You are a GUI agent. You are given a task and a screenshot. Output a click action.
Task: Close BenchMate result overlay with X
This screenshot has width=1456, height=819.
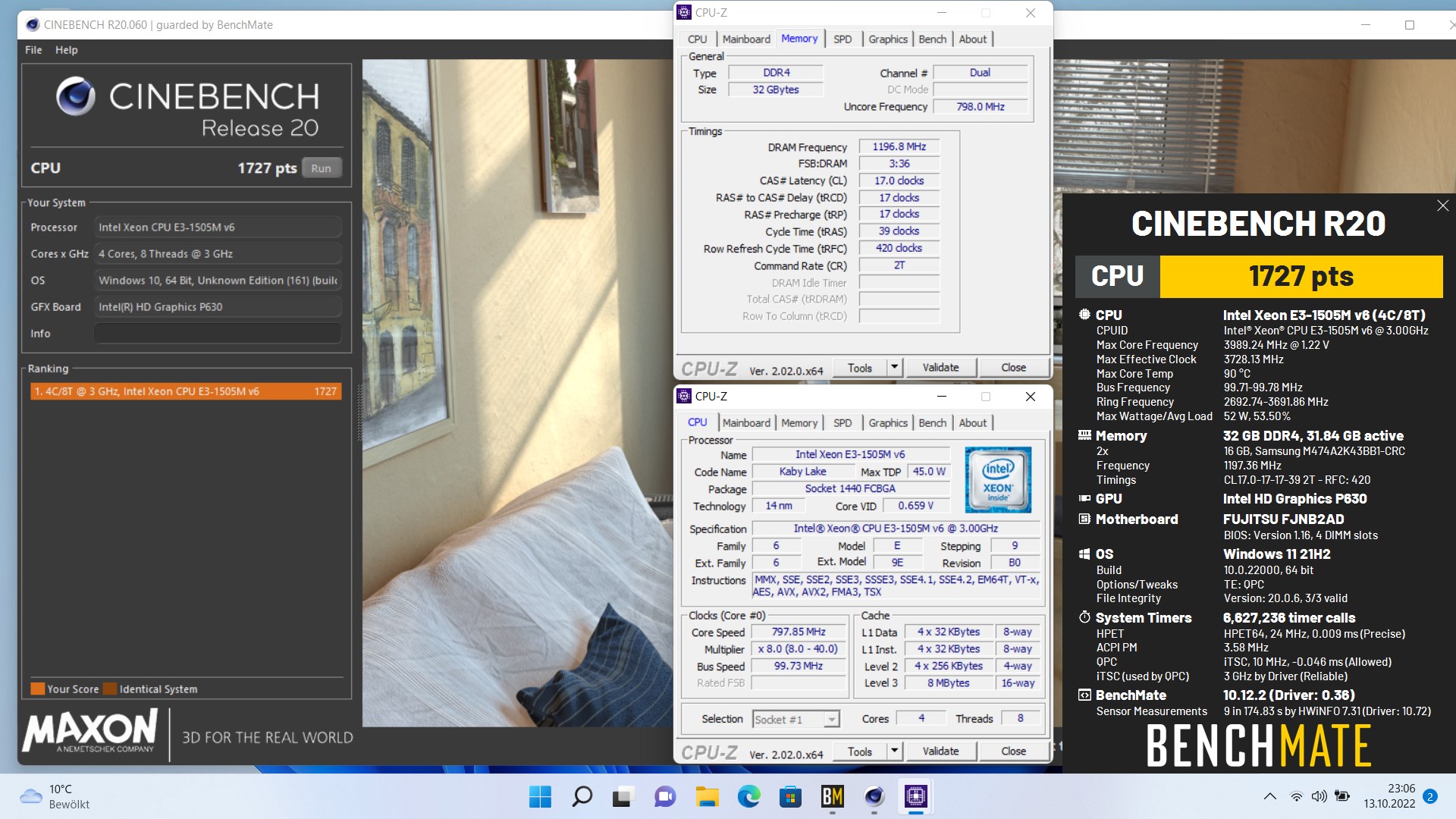point(1442,206)
